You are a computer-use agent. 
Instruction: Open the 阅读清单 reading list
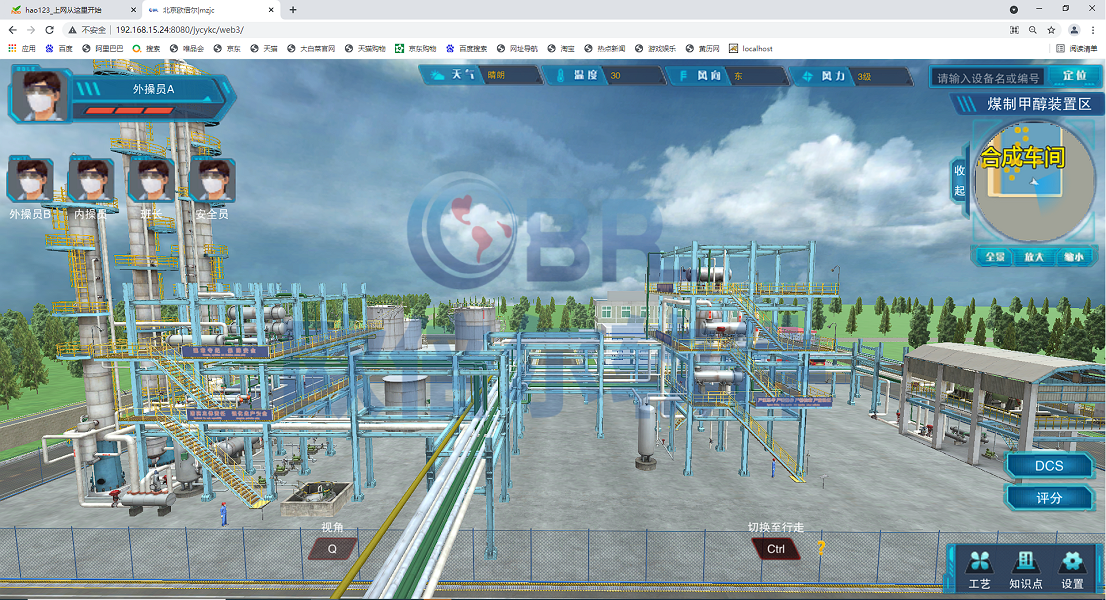1077,49
